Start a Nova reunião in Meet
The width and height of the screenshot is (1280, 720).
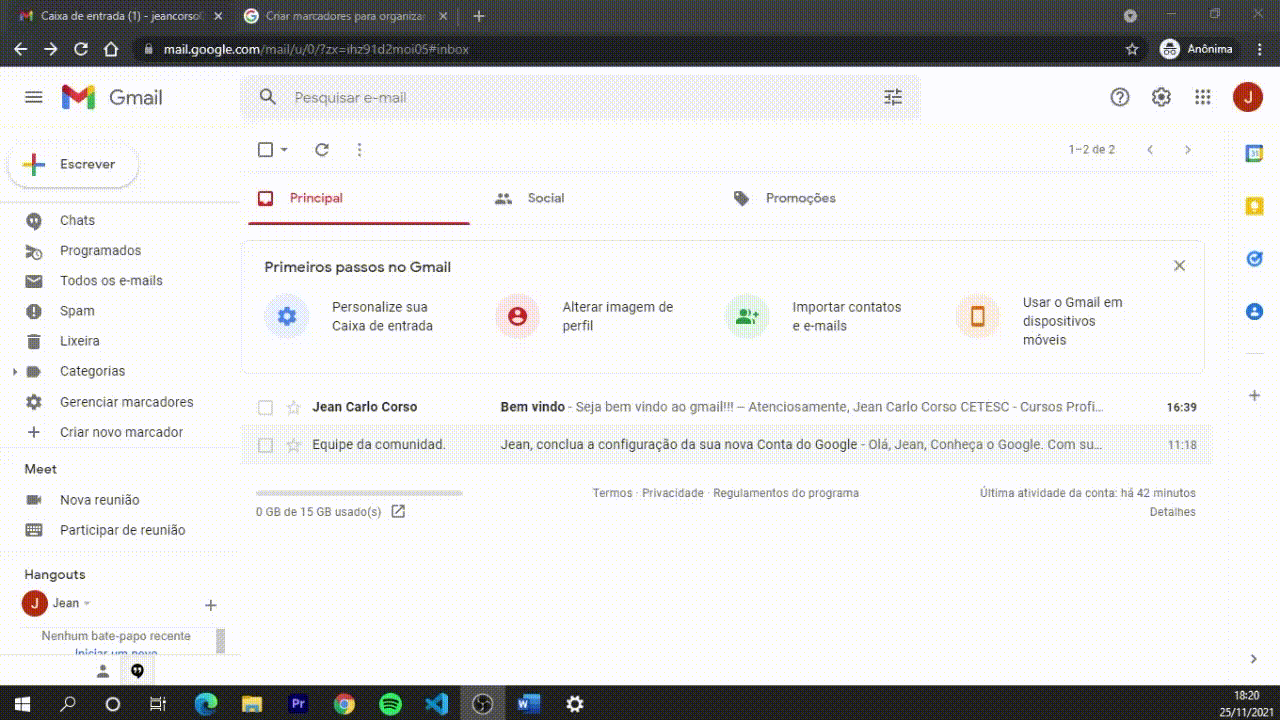[x=99, y=500]
